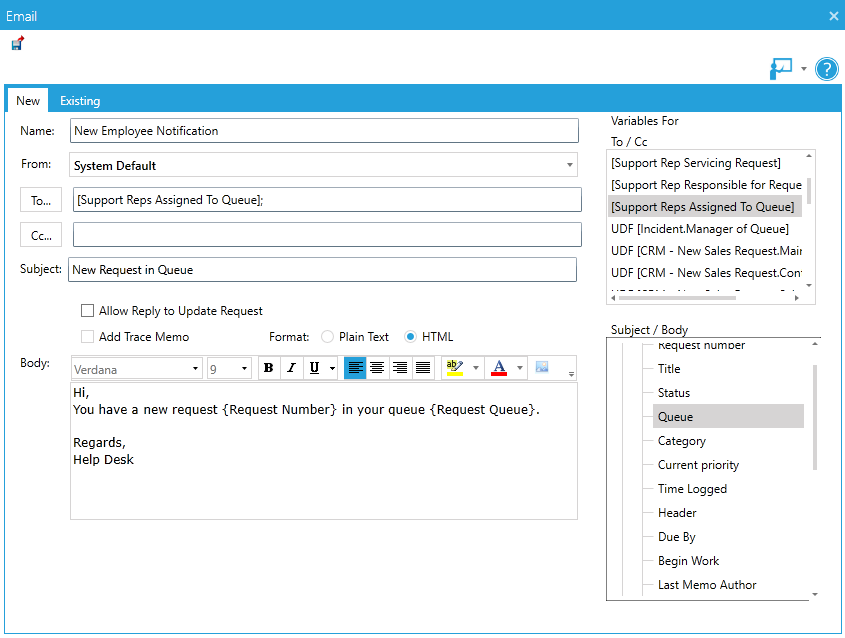Open the presentation/tour icon

781,69
